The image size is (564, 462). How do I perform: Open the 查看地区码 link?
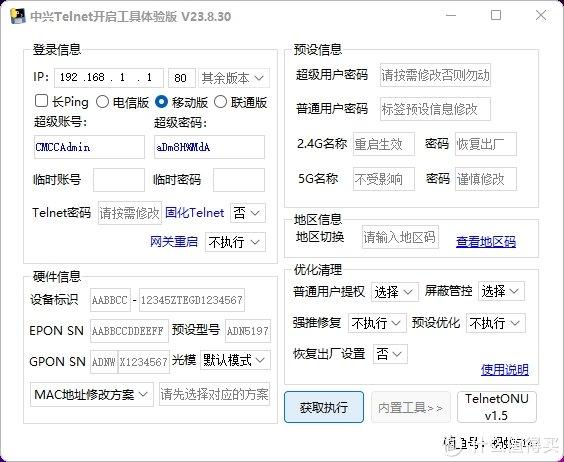tap(486, 241)
